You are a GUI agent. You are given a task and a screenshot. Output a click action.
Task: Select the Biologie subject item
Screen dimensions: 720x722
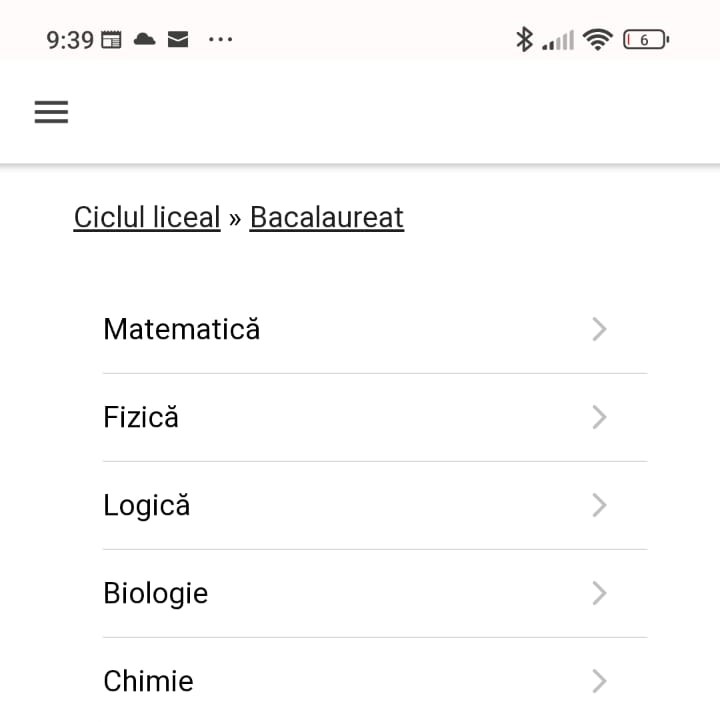click(375, 593)
